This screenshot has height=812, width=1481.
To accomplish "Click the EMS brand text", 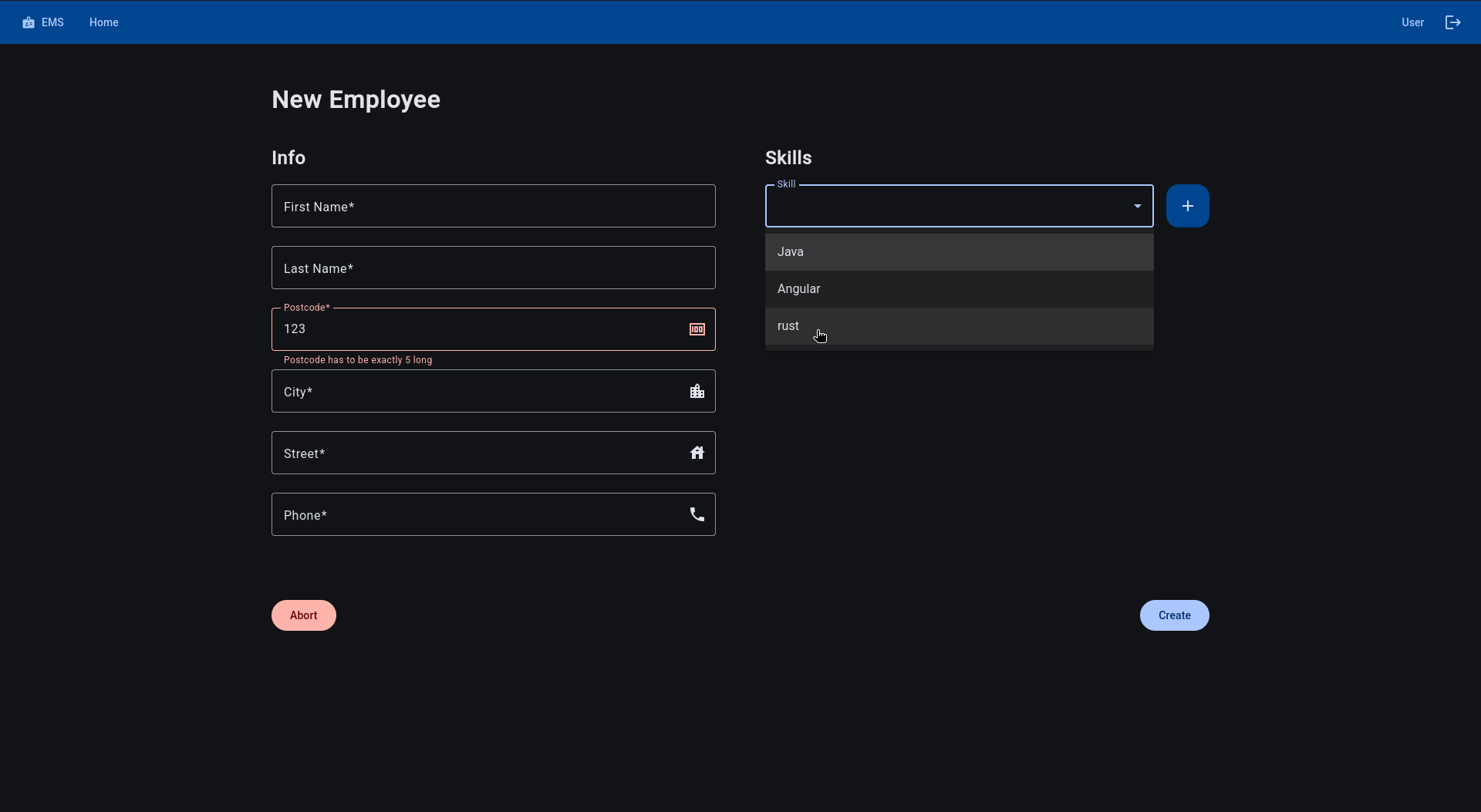I will [52, 22].
